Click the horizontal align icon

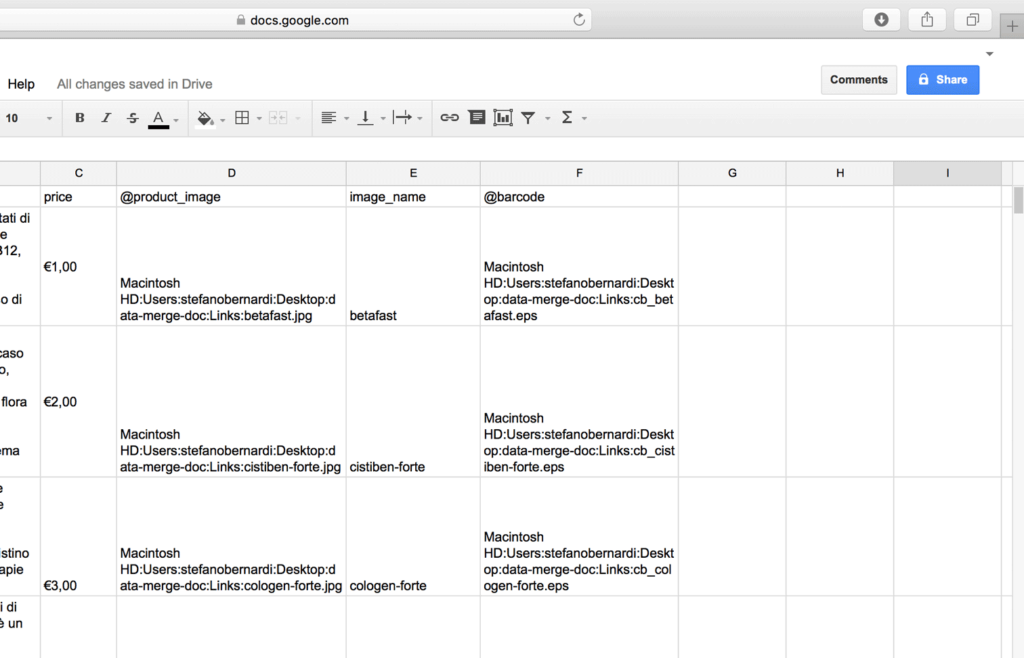(x=328, y=118)
